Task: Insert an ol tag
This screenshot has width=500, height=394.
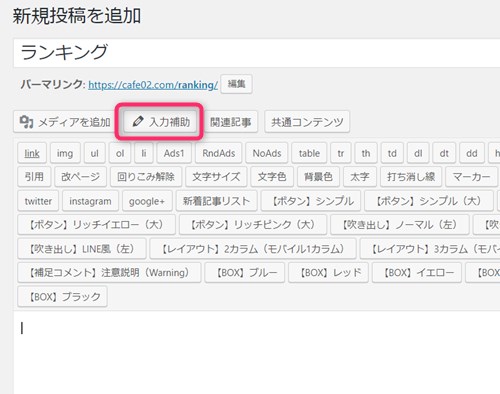Action: coord(120,153)
